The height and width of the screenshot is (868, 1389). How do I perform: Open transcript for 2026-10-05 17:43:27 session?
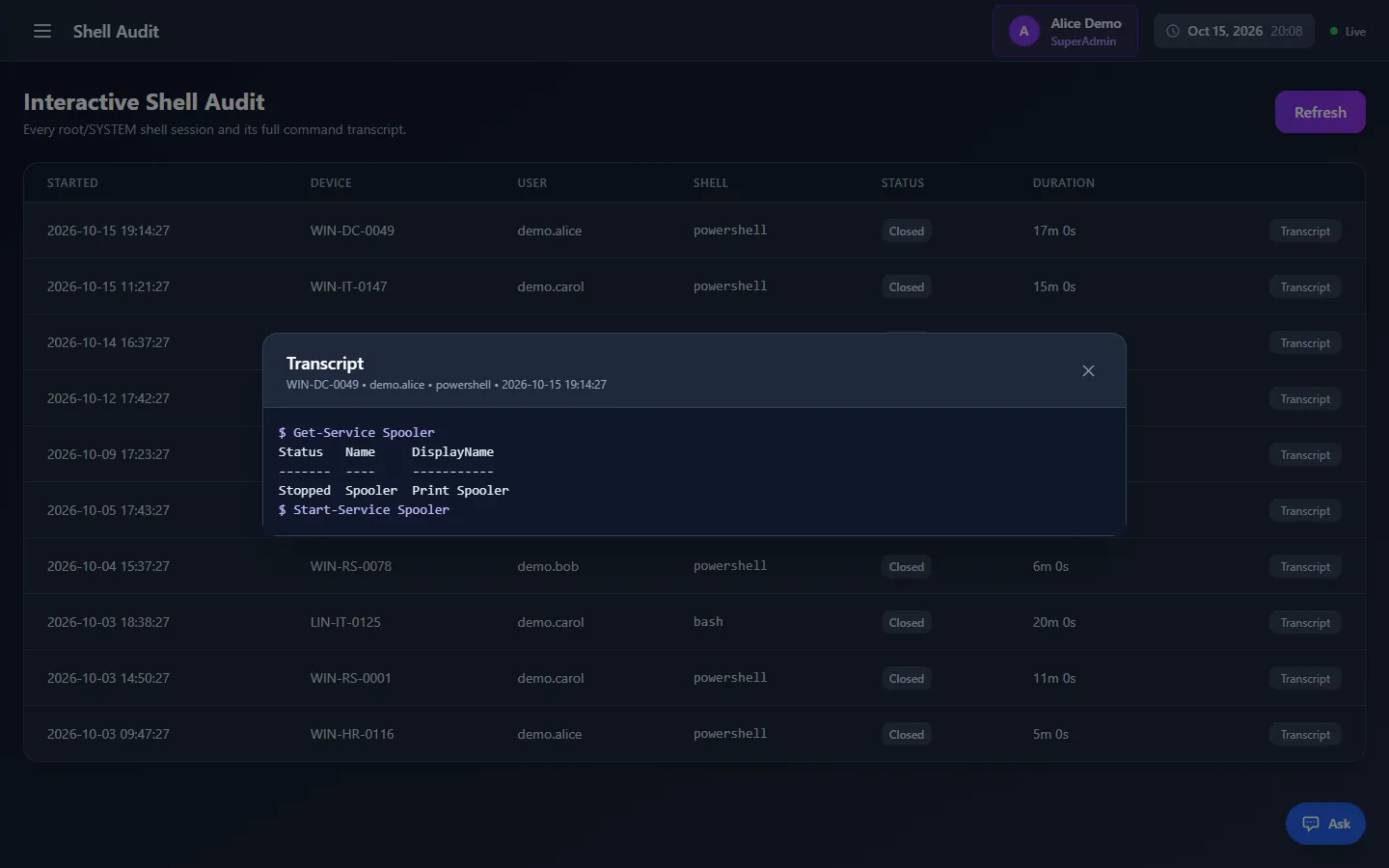(1305, 511)
